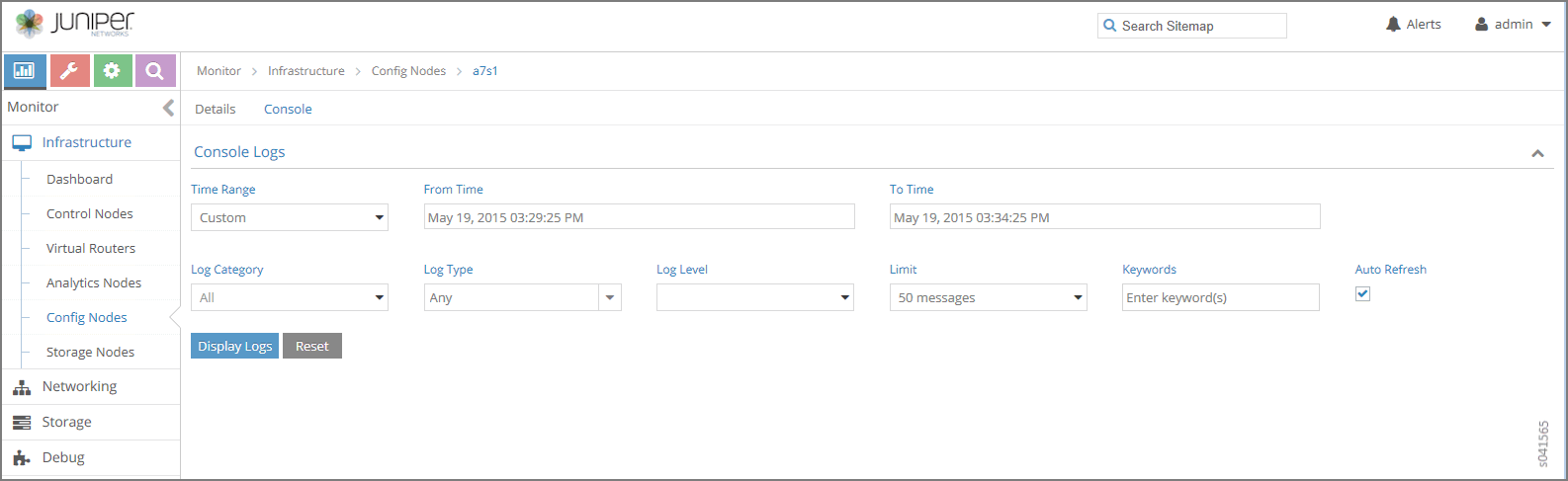Open the Setting gear icon
This screenshot has height=481, width=1568.
click(112, 71)
